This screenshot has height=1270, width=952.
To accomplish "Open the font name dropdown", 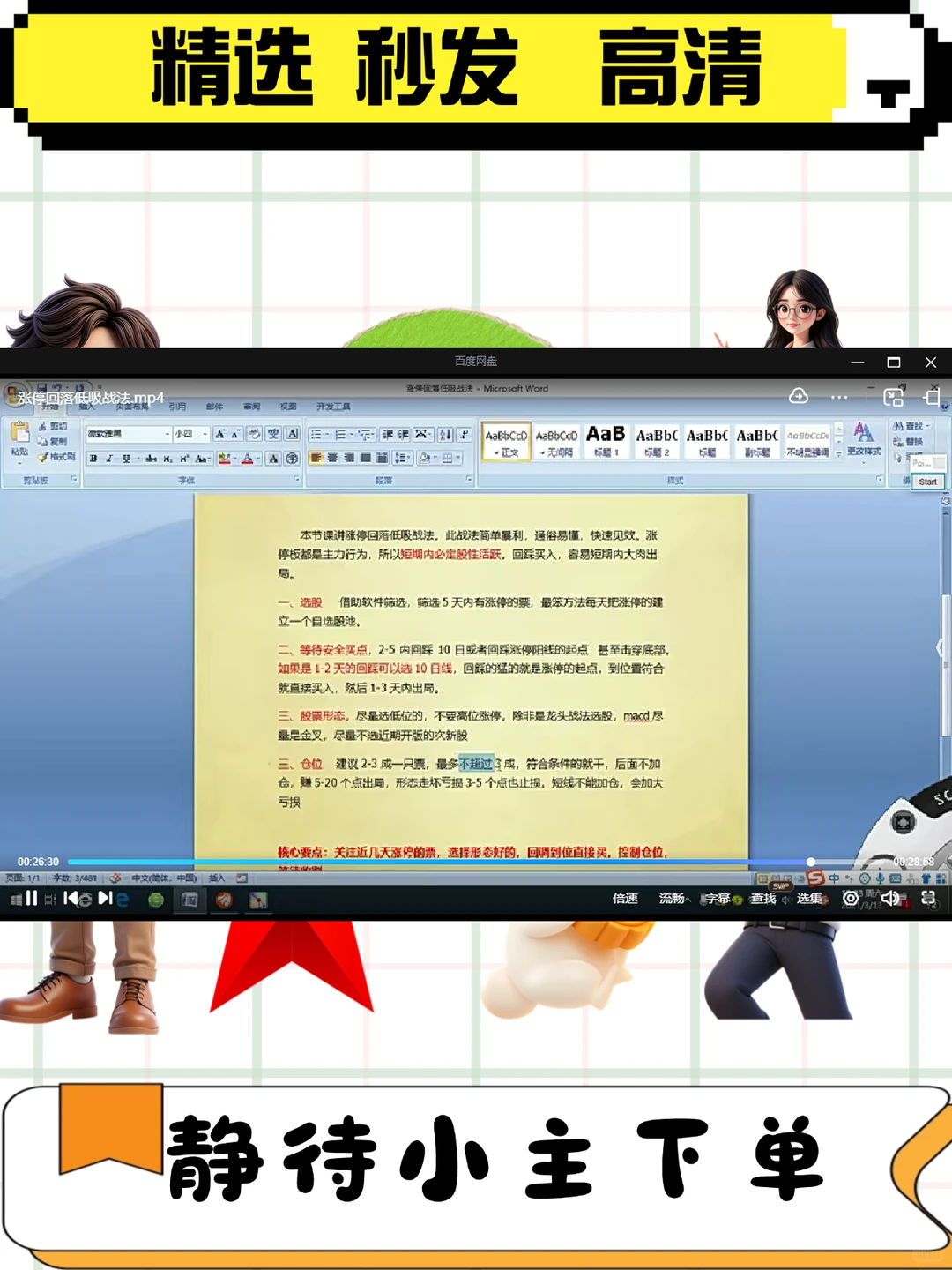I will click(167, 434).
